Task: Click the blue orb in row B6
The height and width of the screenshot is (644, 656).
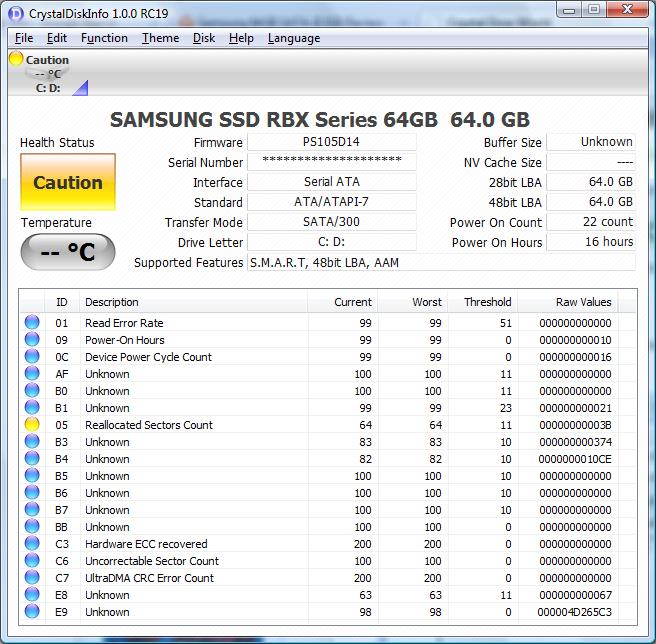Action: (32, 492)
